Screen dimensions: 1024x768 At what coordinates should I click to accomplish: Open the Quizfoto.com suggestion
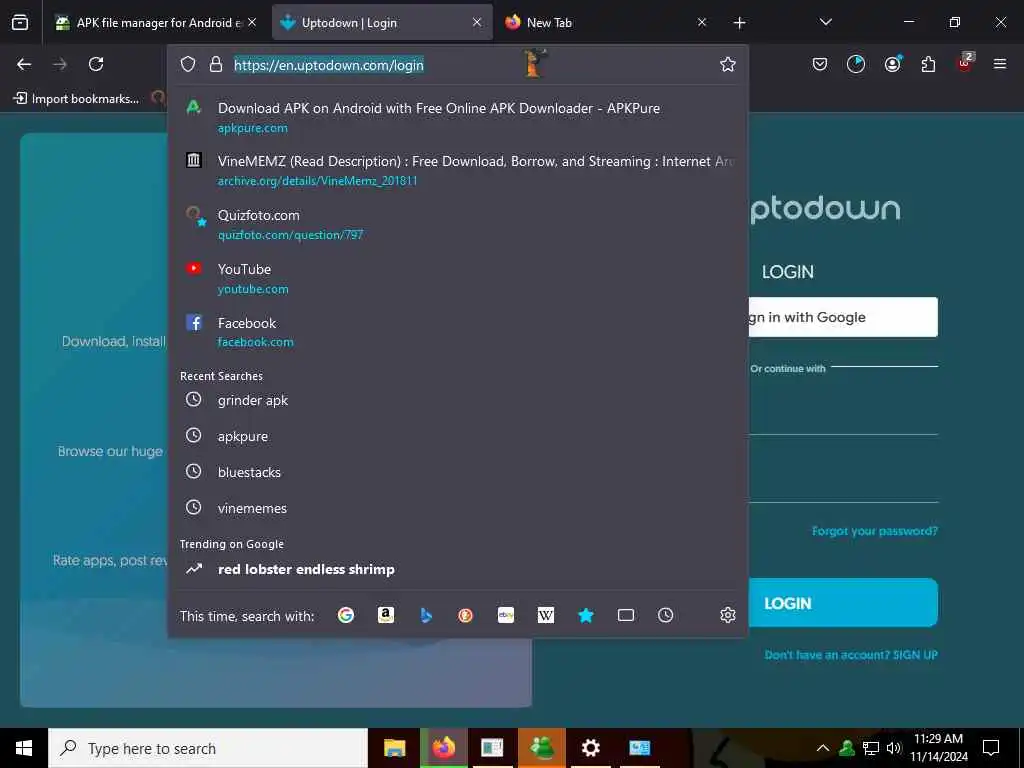(458, 225)
